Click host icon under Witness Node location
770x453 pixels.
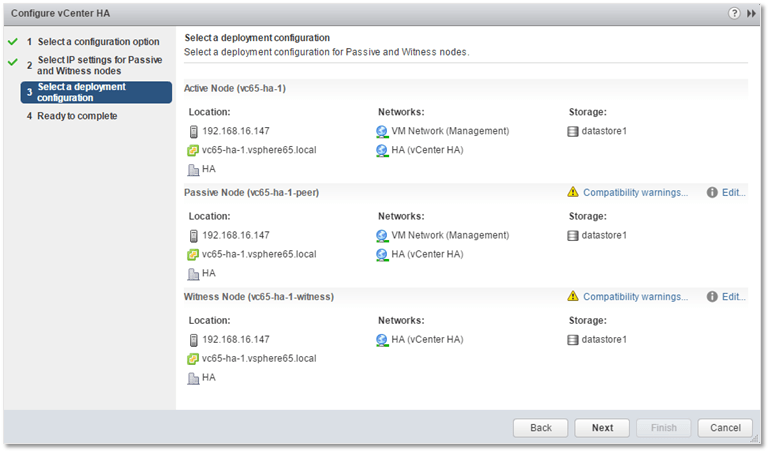[193, 340]
